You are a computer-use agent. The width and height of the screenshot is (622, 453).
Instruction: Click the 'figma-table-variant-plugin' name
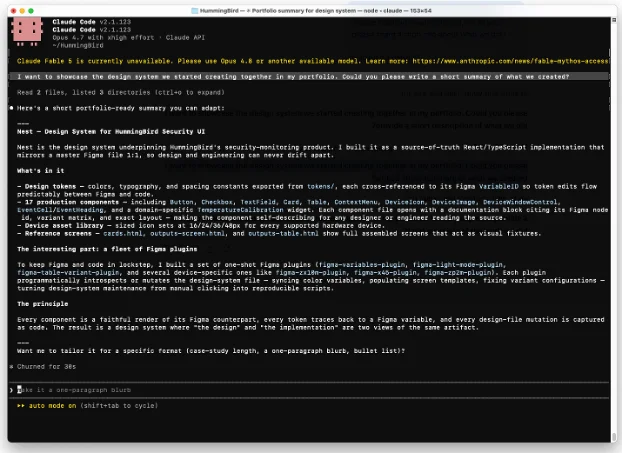[x=68, y=273]
